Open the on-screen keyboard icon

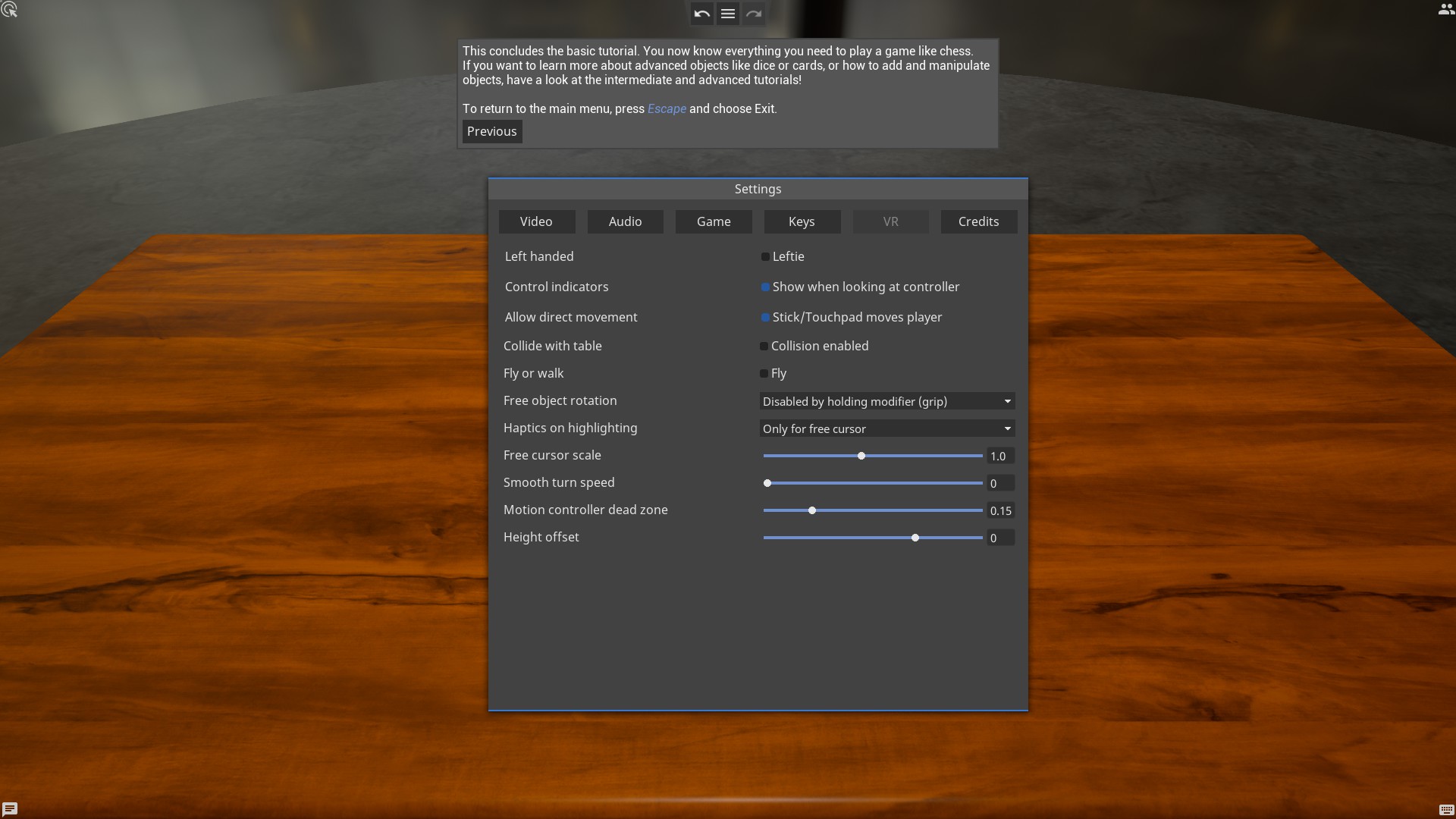pos(1446,809)
